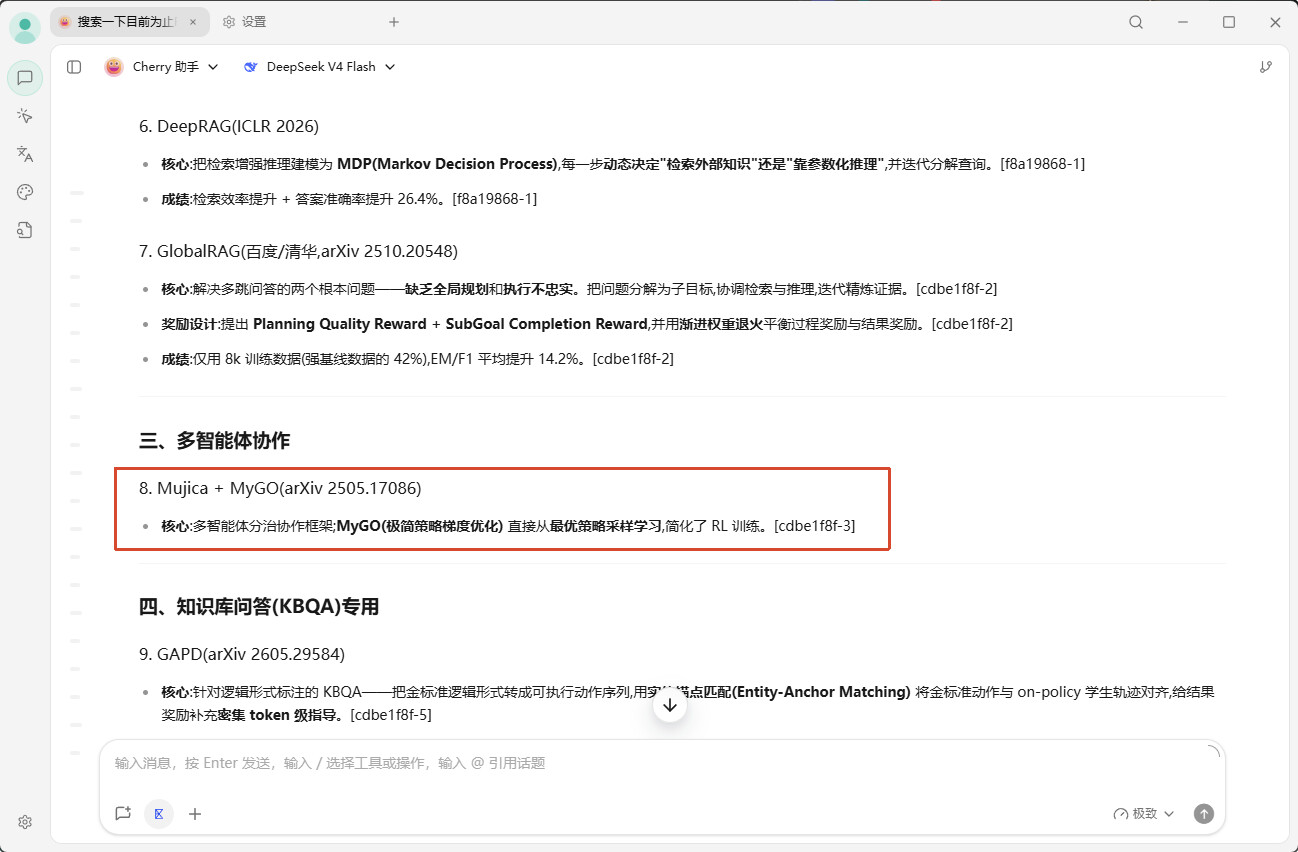
Task: Add a new tab with the plus button
Action: (x=394, y=22)
